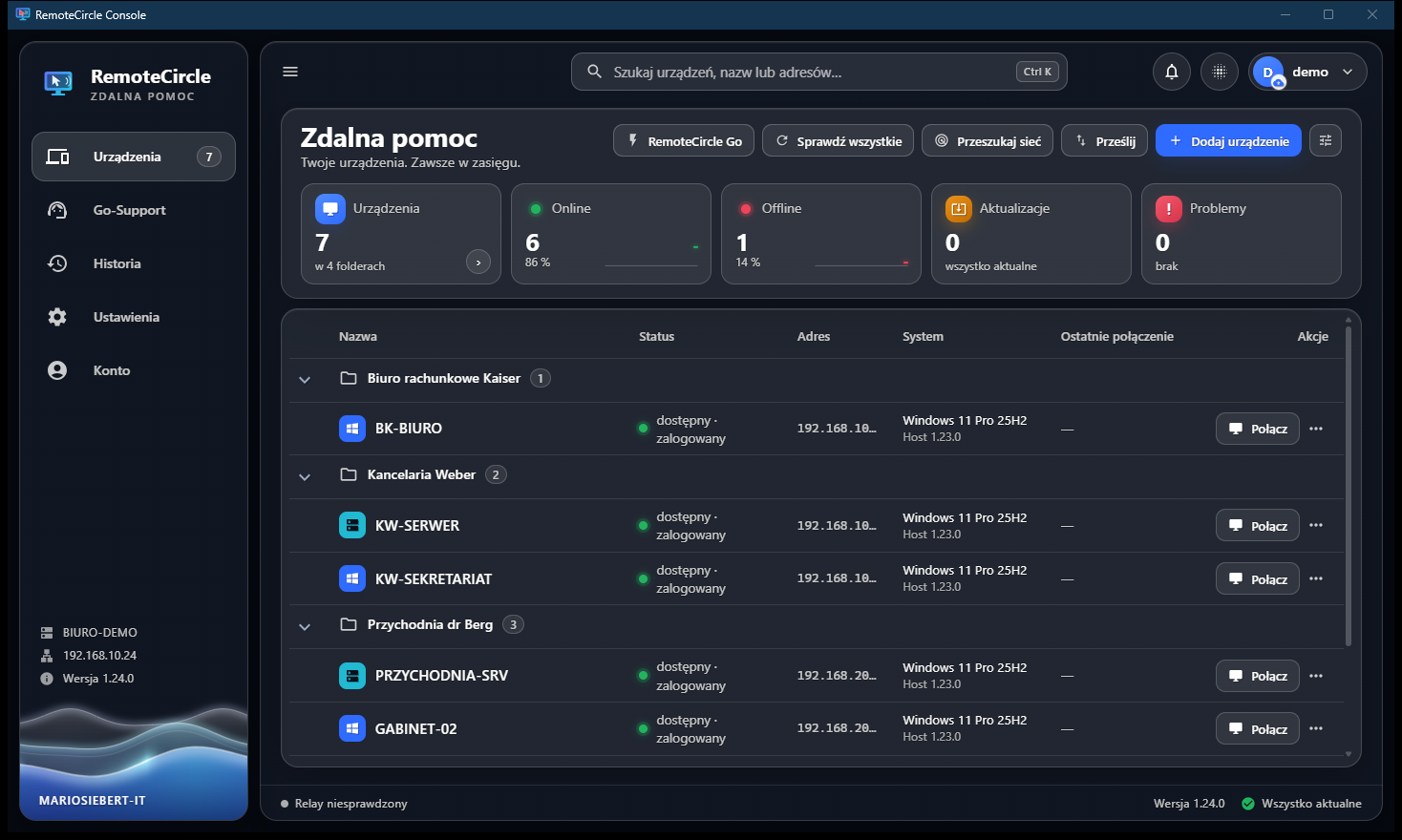Click Relay niesprawdzony in status bar
The image size is (1402, 840).
pos(344,804)
